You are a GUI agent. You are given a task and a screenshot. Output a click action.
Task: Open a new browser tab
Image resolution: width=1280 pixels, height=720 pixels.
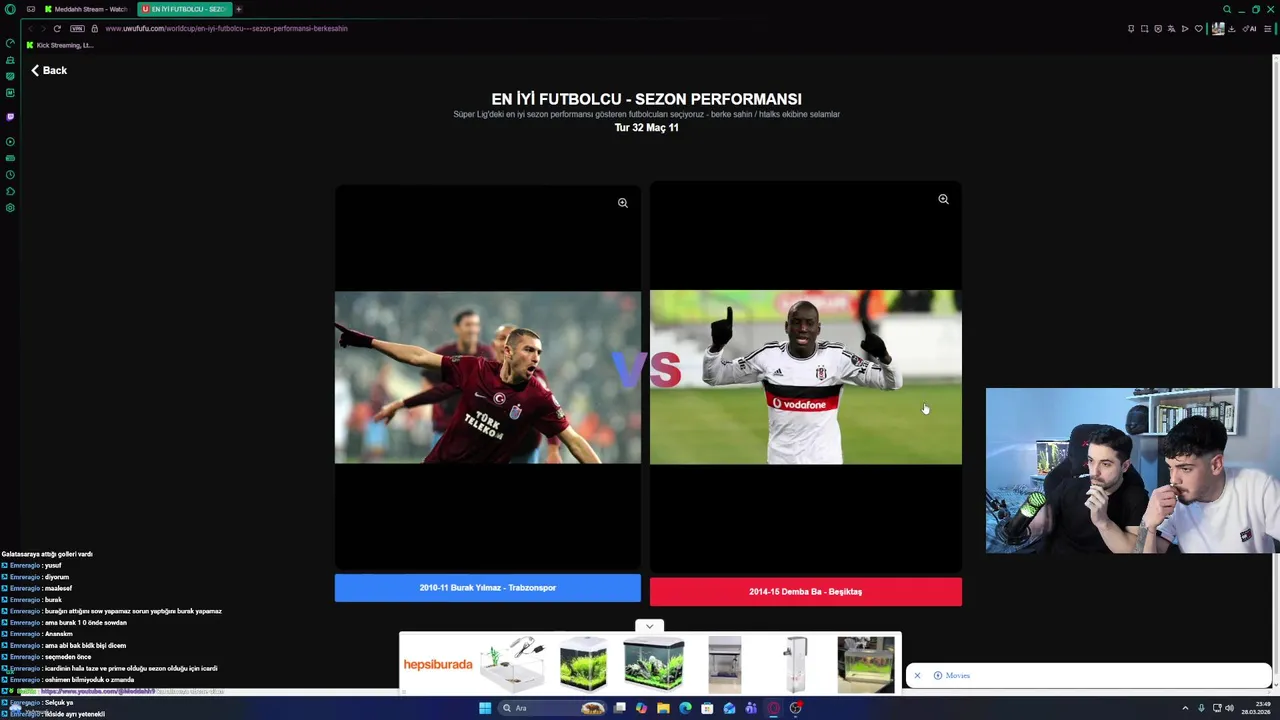pos(239,9)
